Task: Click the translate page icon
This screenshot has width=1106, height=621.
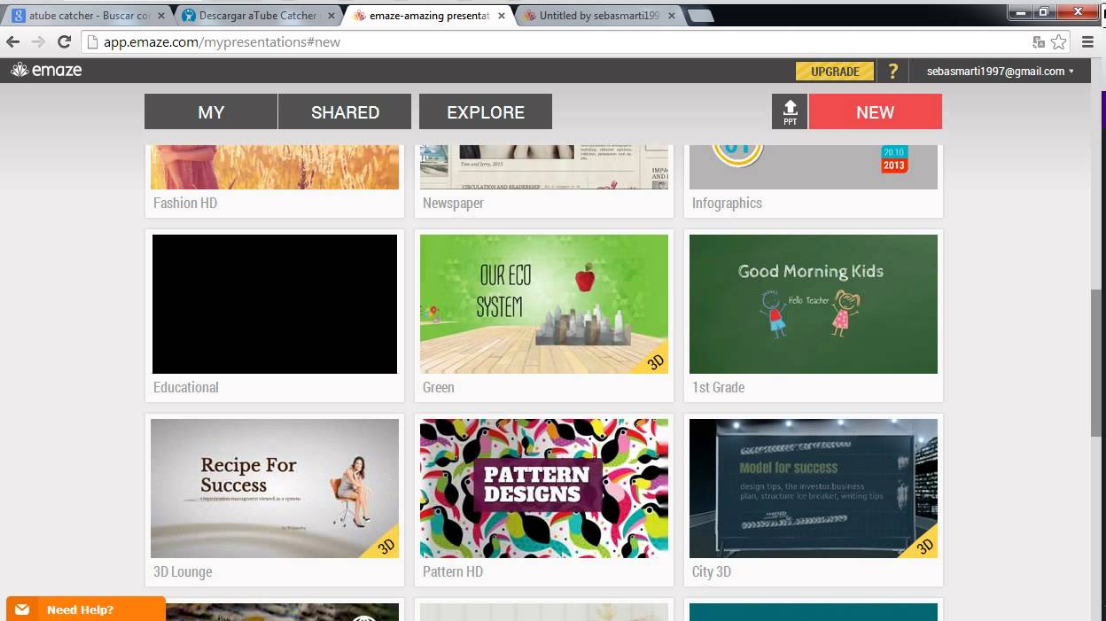Action: tap(1038, 42)
